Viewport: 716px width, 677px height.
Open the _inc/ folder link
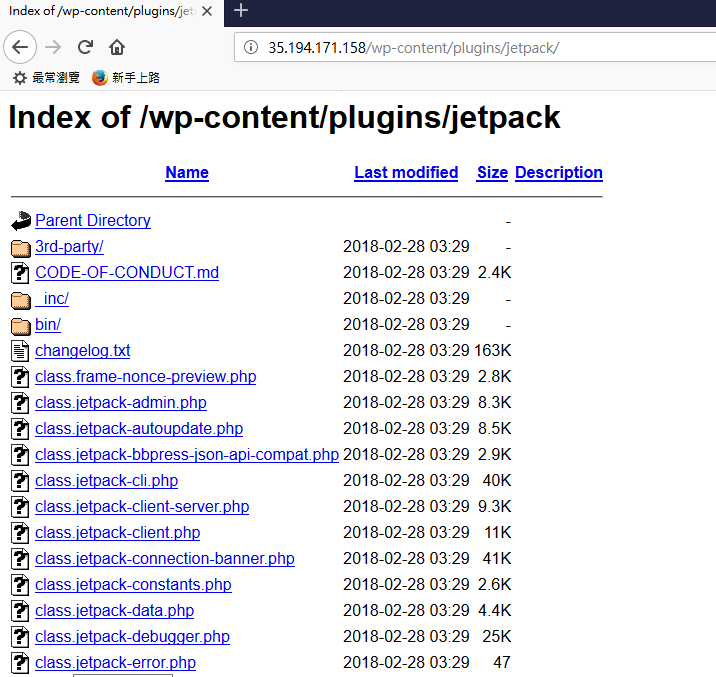click(52, 299)
